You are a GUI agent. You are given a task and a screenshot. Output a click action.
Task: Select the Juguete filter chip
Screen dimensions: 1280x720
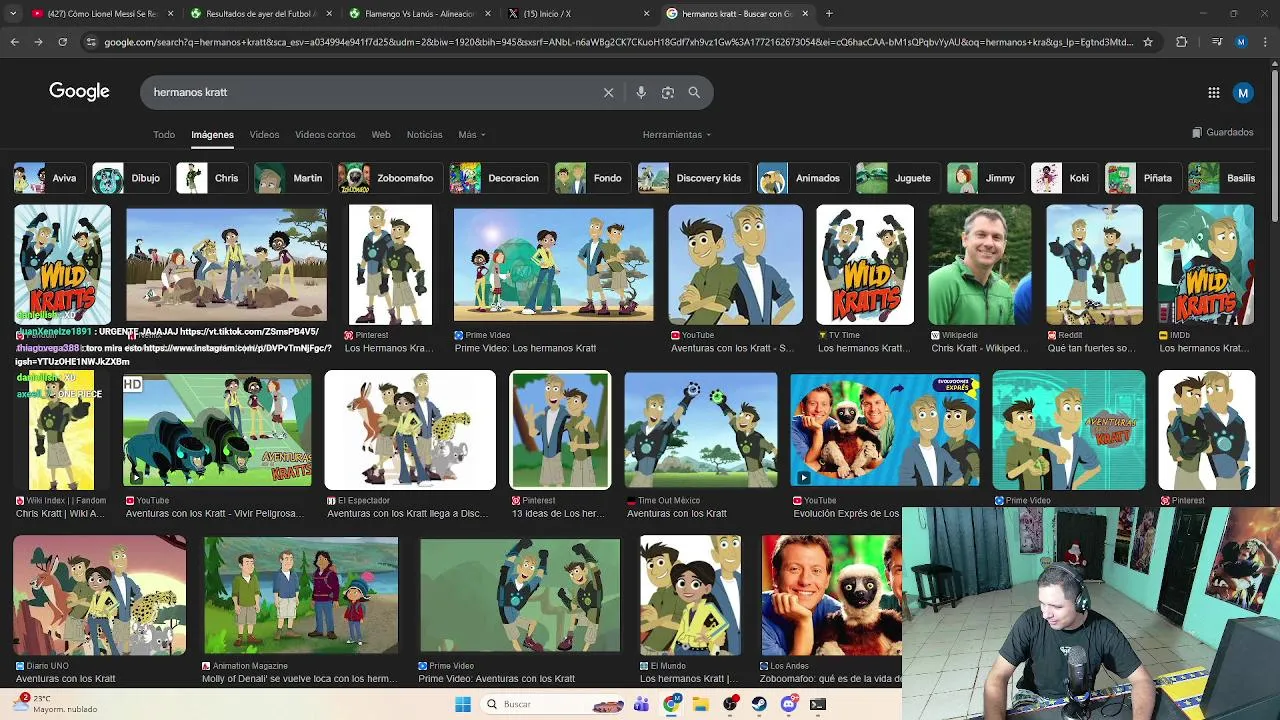tap(896, 178)
